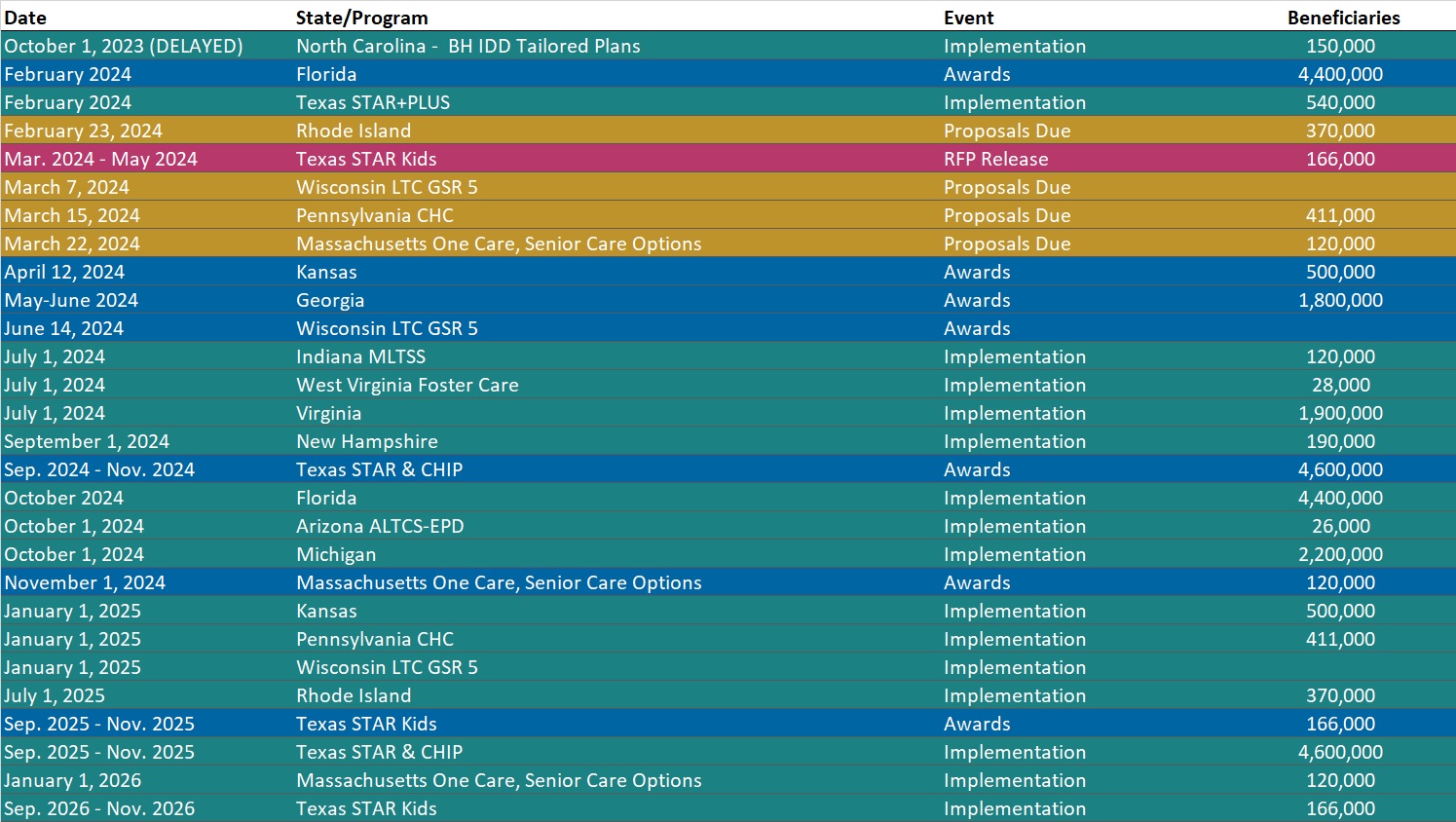The width and height of the screenshot is (1456, 822).
Task: Select the November 1, 2024 date cell
Action: click(85, 582)
